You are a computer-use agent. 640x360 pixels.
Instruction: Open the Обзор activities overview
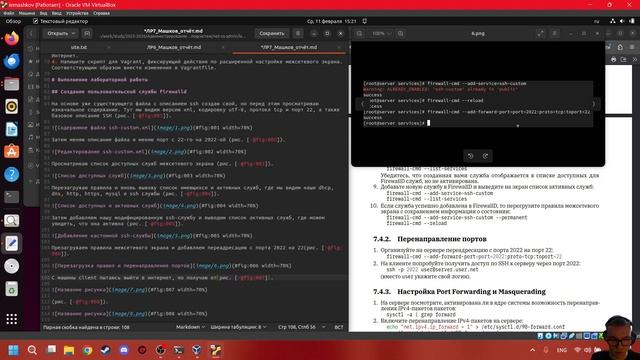click(x=13, y=21)
